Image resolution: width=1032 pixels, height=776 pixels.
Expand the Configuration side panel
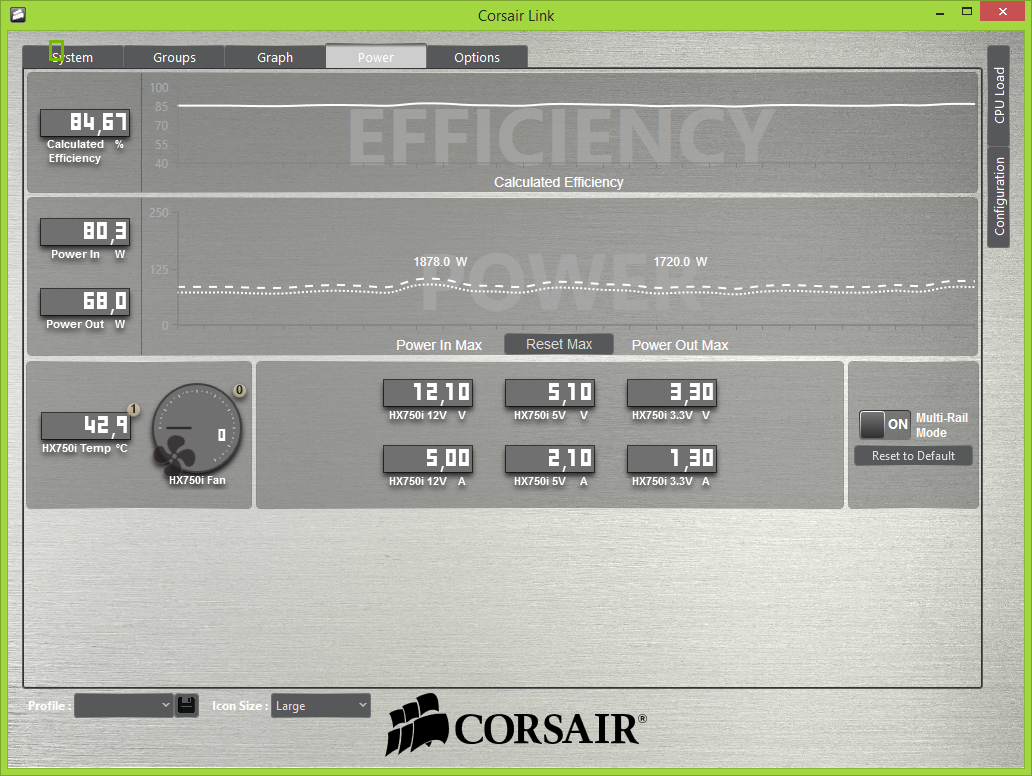(998, 196)
